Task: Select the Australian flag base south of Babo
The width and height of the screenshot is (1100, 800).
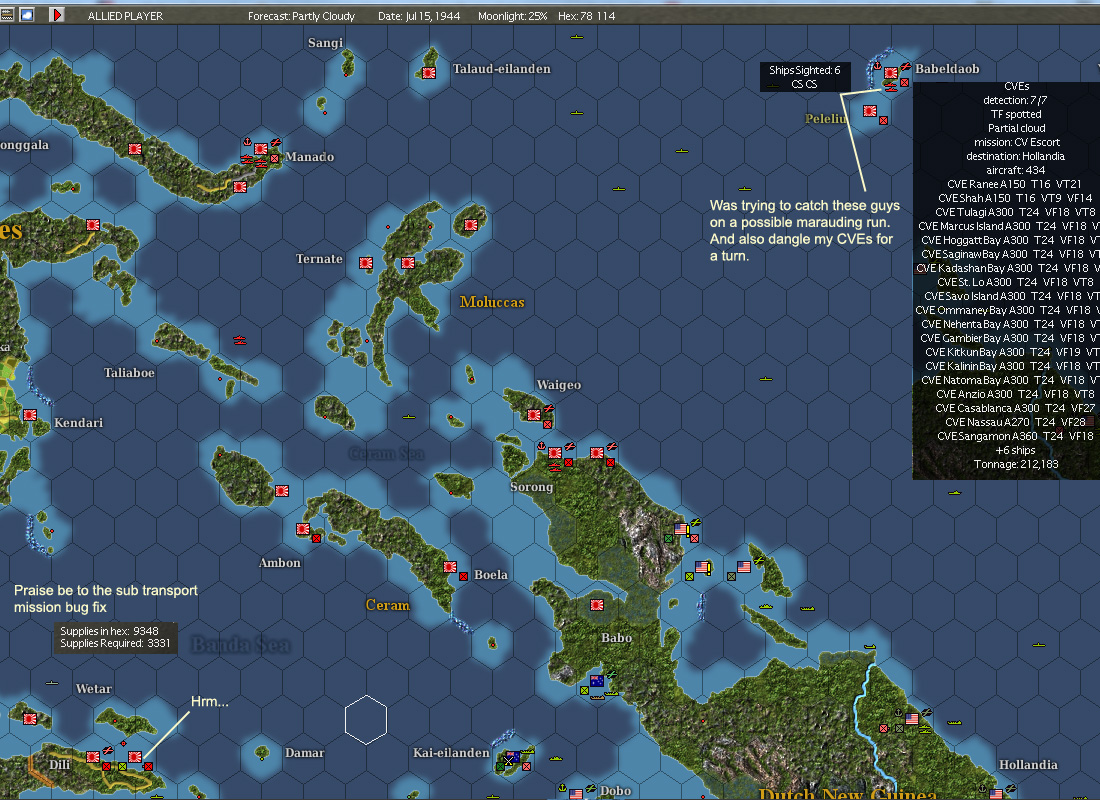Action: tap(597, 681)
